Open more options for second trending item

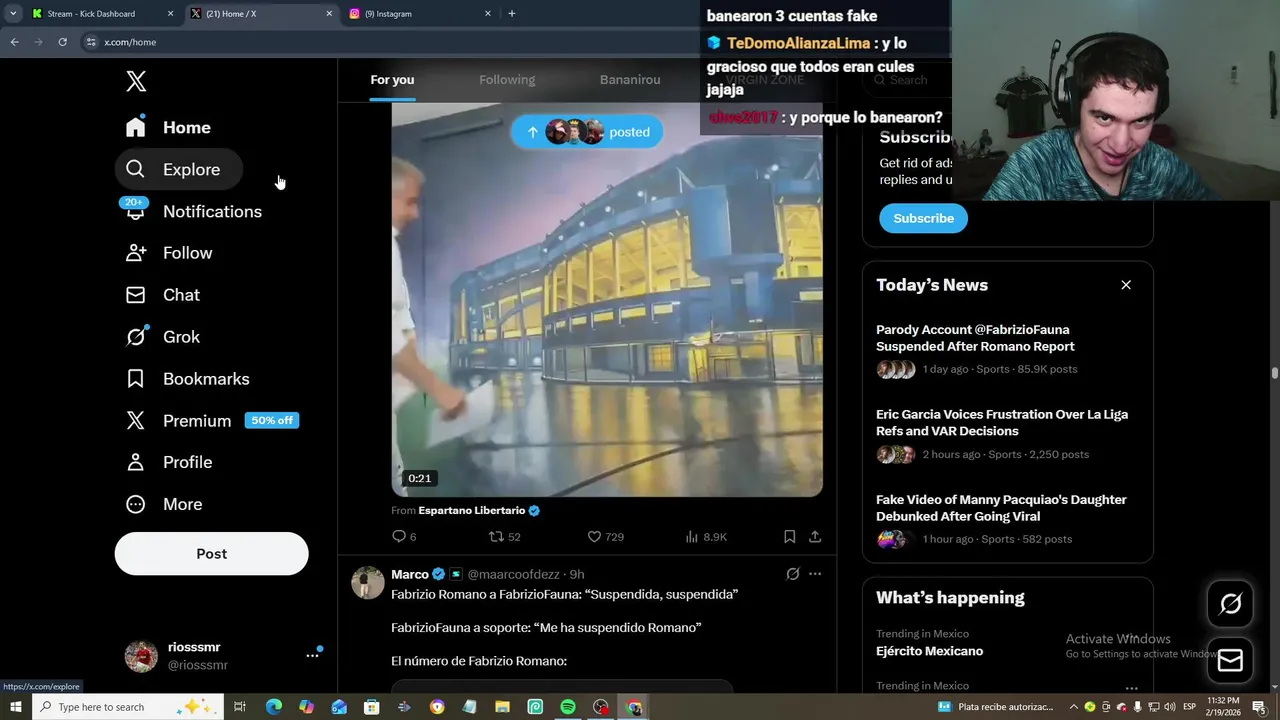[1131, 688]
